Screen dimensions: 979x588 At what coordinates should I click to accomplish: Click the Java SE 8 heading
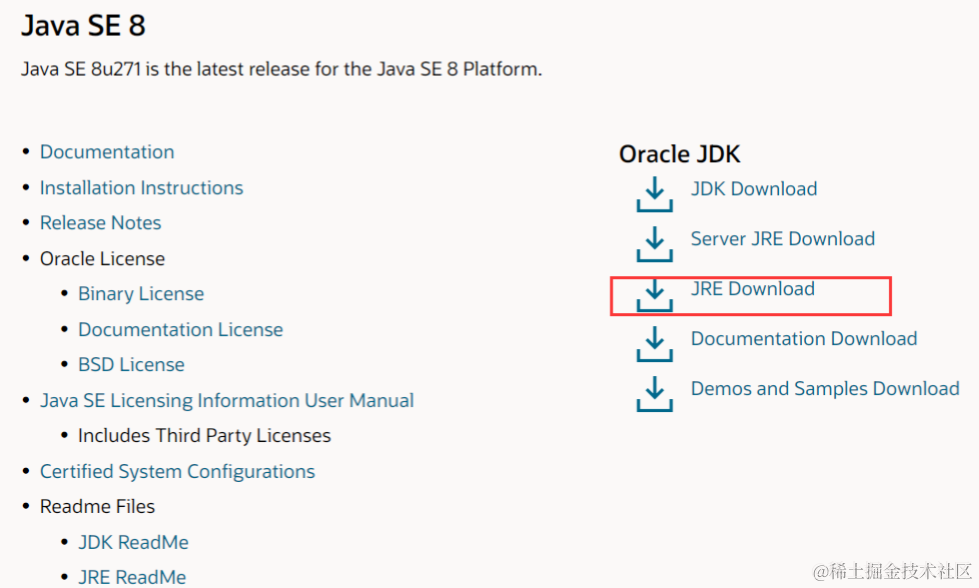click(83, 26)
